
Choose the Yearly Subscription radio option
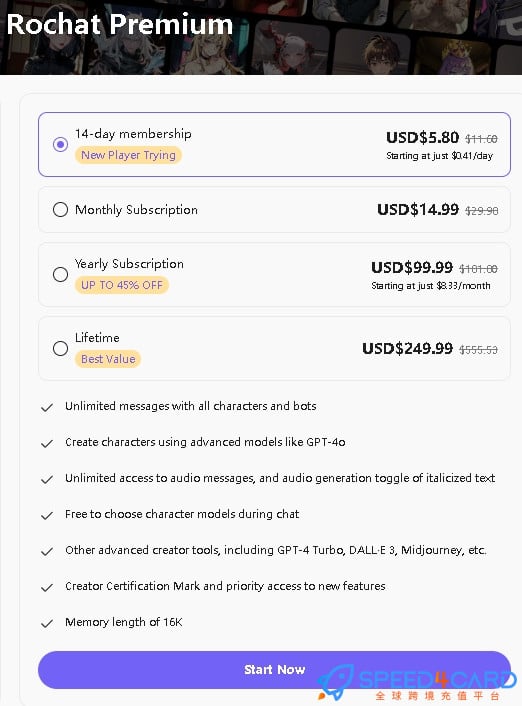click(60, 274)
